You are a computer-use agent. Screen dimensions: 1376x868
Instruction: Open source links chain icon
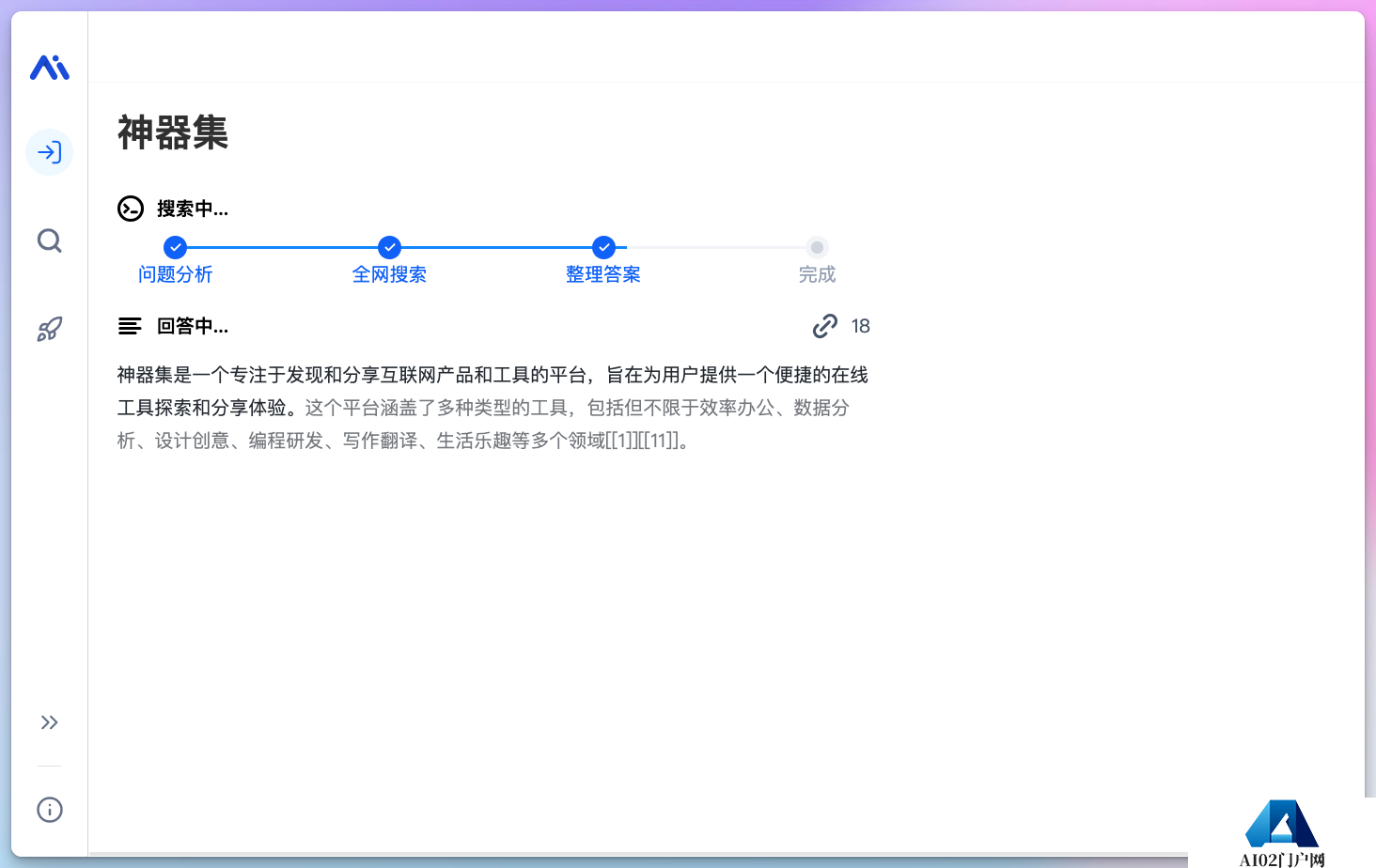[x=825, y=326]
